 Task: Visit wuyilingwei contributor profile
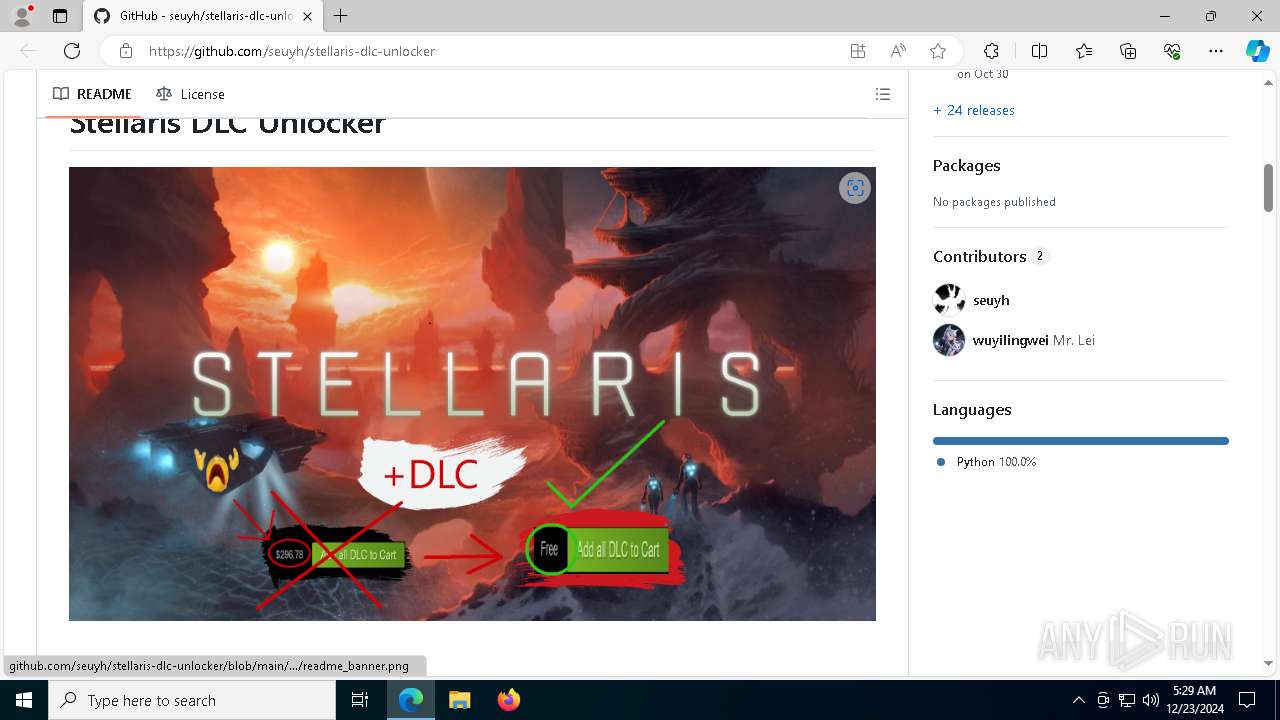[1010, 340]
